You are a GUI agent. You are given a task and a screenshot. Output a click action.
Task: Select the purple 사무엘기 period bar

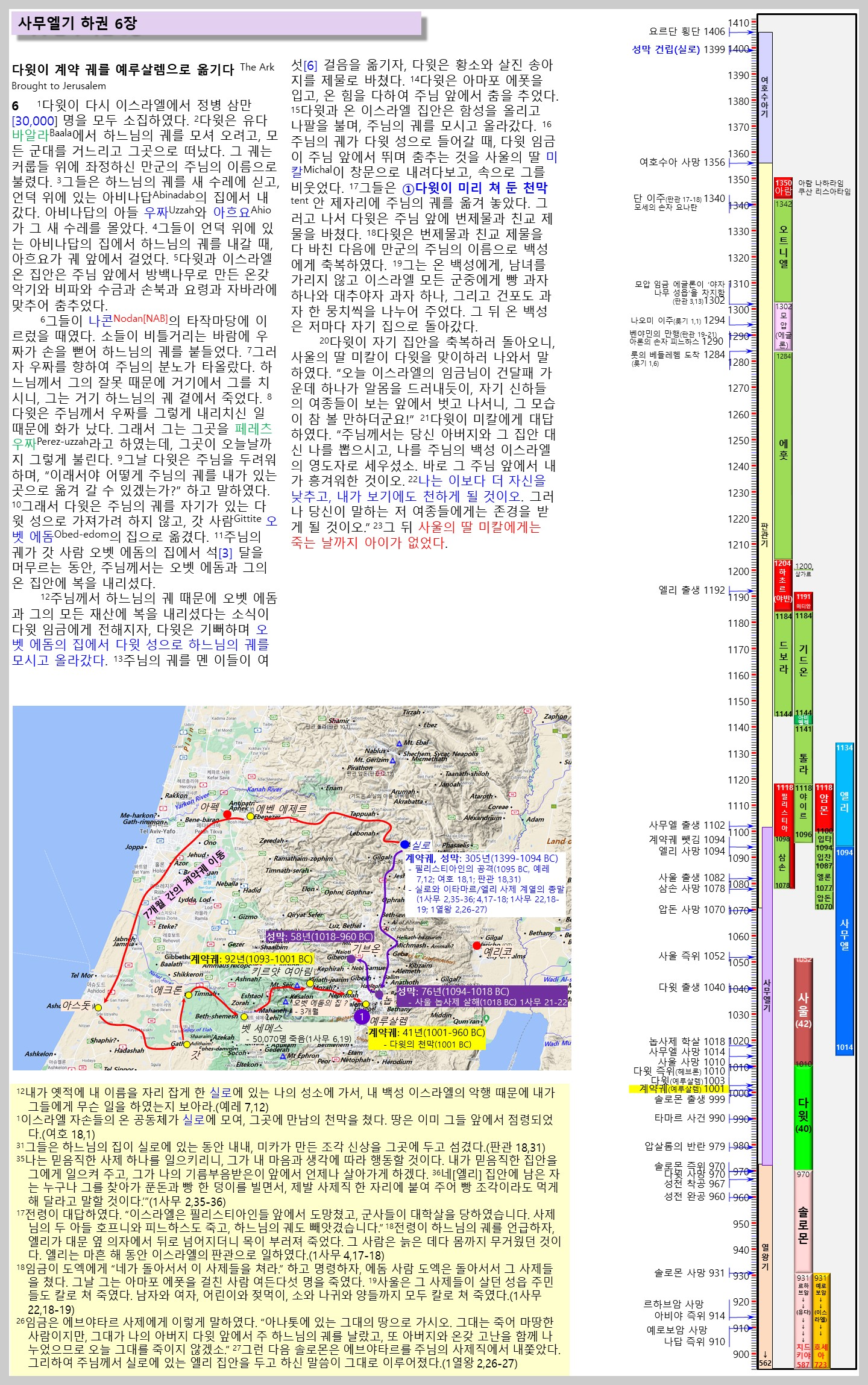tap(767, 996)
